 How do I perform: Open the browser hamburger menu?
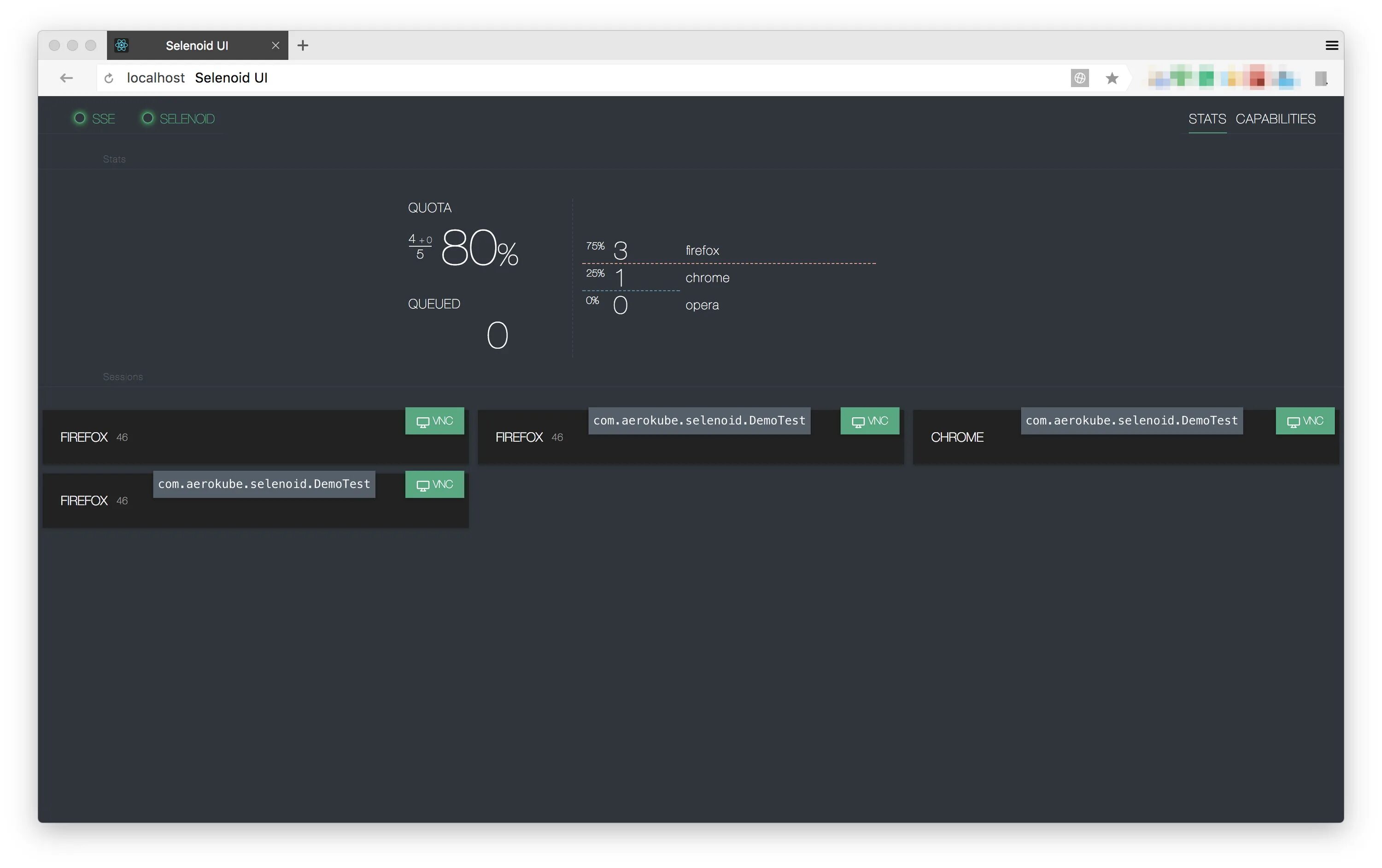coord(1331,45)
